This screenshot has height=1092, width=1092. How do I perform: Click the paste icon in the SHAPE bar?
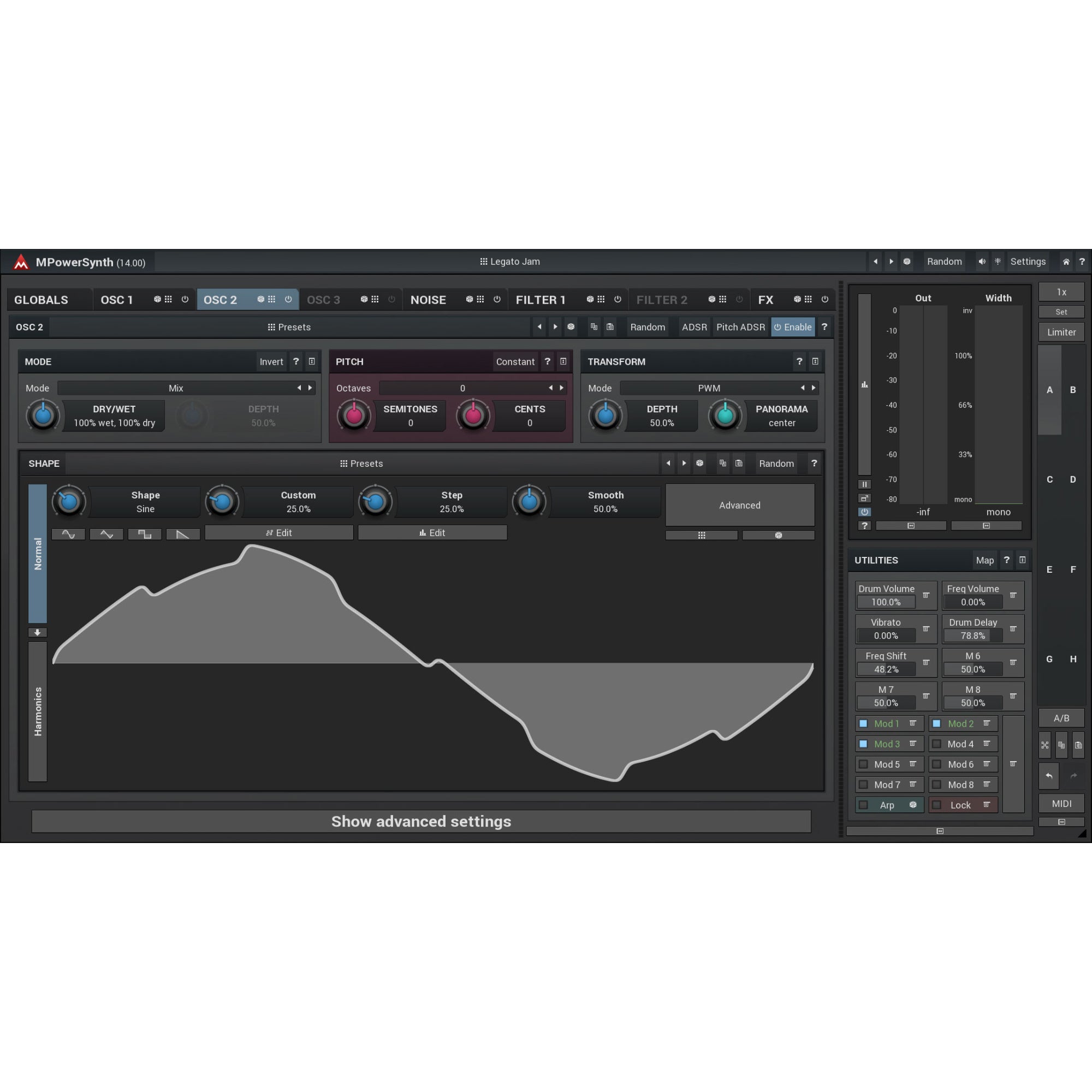(x=739, y=464)
